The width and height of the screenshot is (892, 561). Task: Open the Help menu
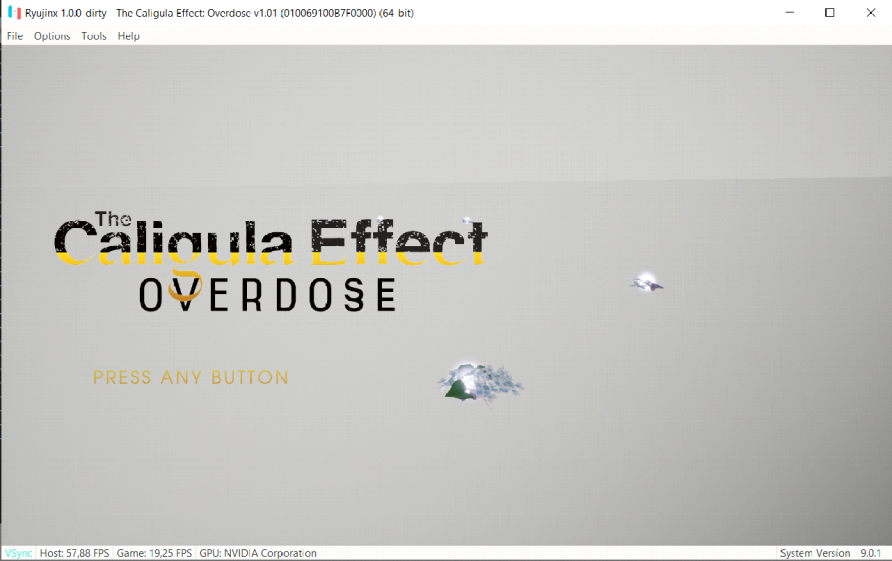pos(129,36)
